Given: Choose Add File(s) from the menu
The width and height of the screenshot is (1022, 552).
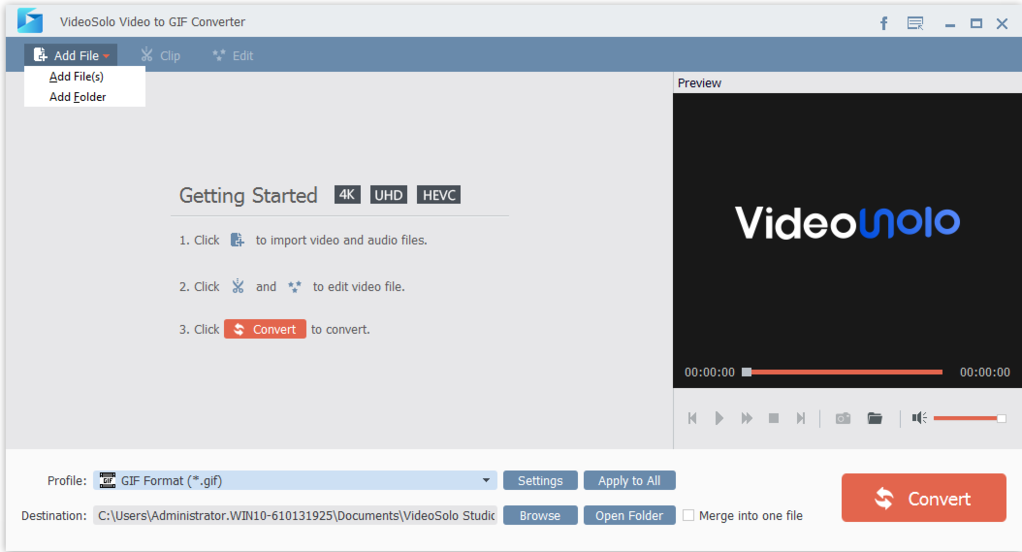Looking at the screenshot, I should [x=76, y=76].
